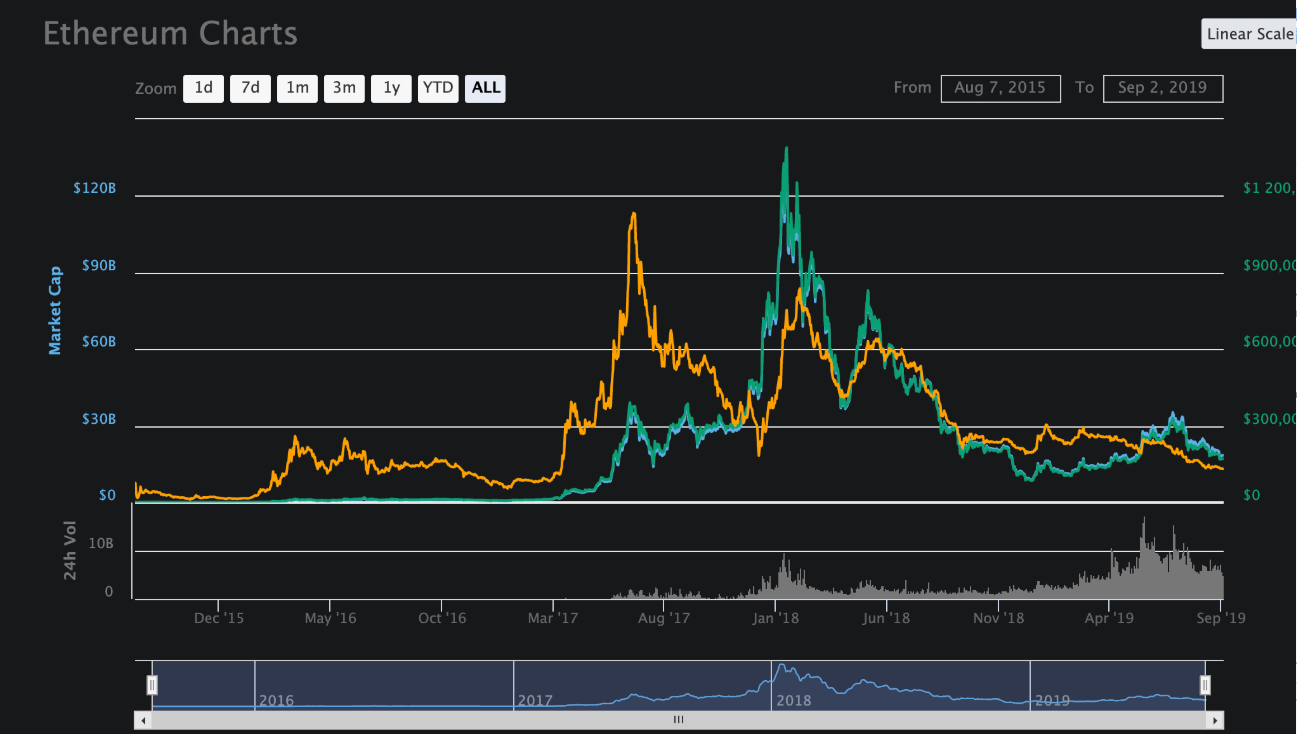
Task: Click 2018 in the navigator timeline
Action: [x=794, y=700]
